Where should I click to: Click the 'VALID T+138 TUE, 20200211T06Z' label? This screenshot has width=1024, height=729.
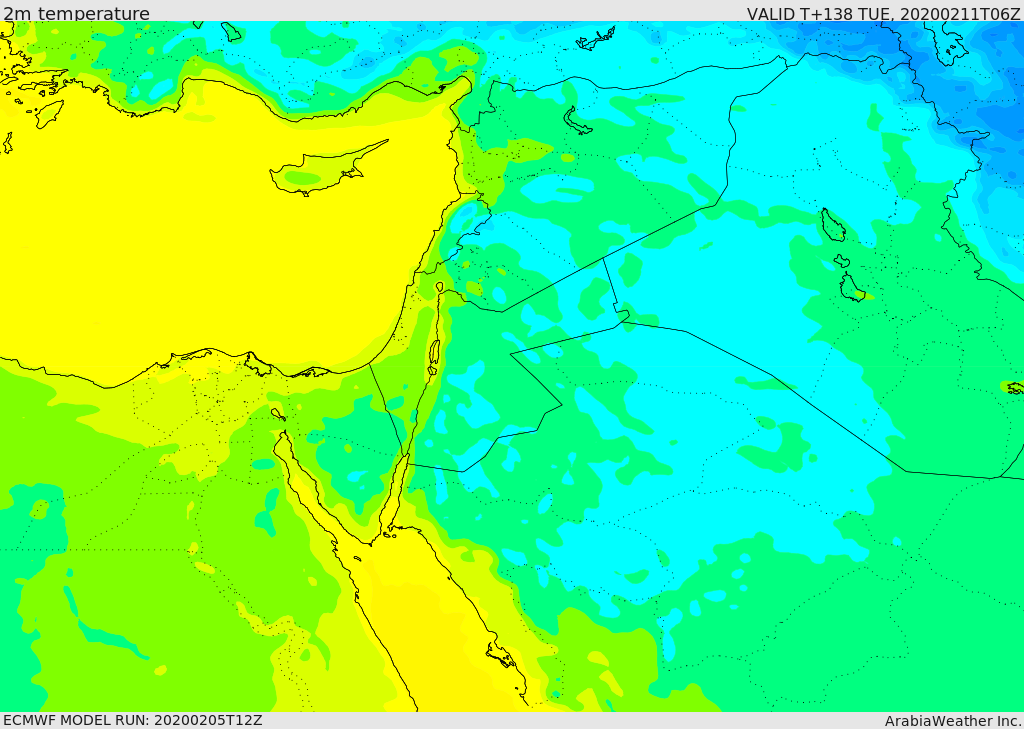click(884, 14)
